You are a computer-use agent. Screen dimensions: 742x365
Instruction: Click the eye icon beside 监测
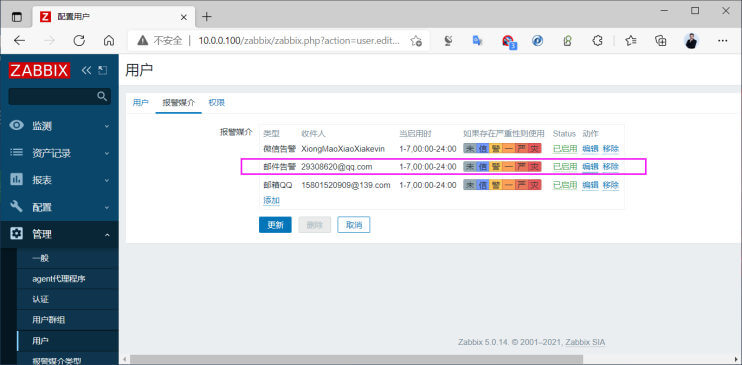[x=17, y=125]
